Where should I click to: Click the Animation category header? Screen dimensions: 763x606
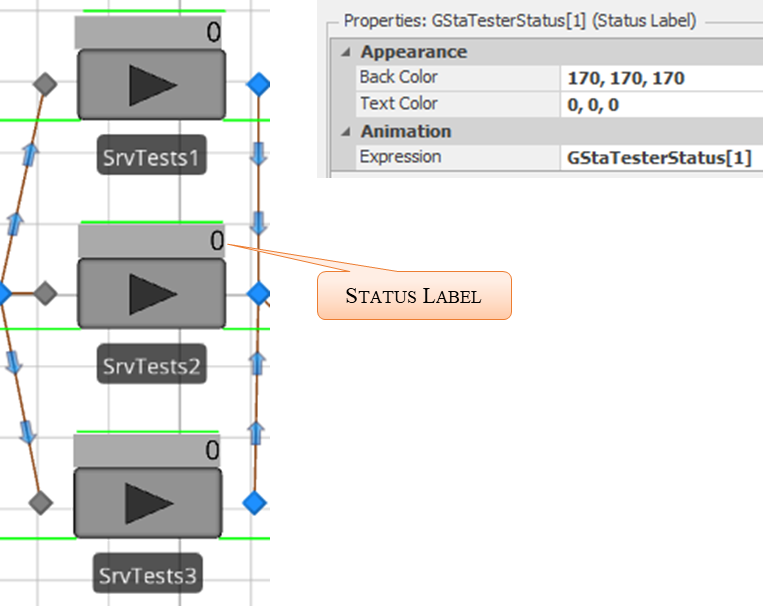pos(547,131)
